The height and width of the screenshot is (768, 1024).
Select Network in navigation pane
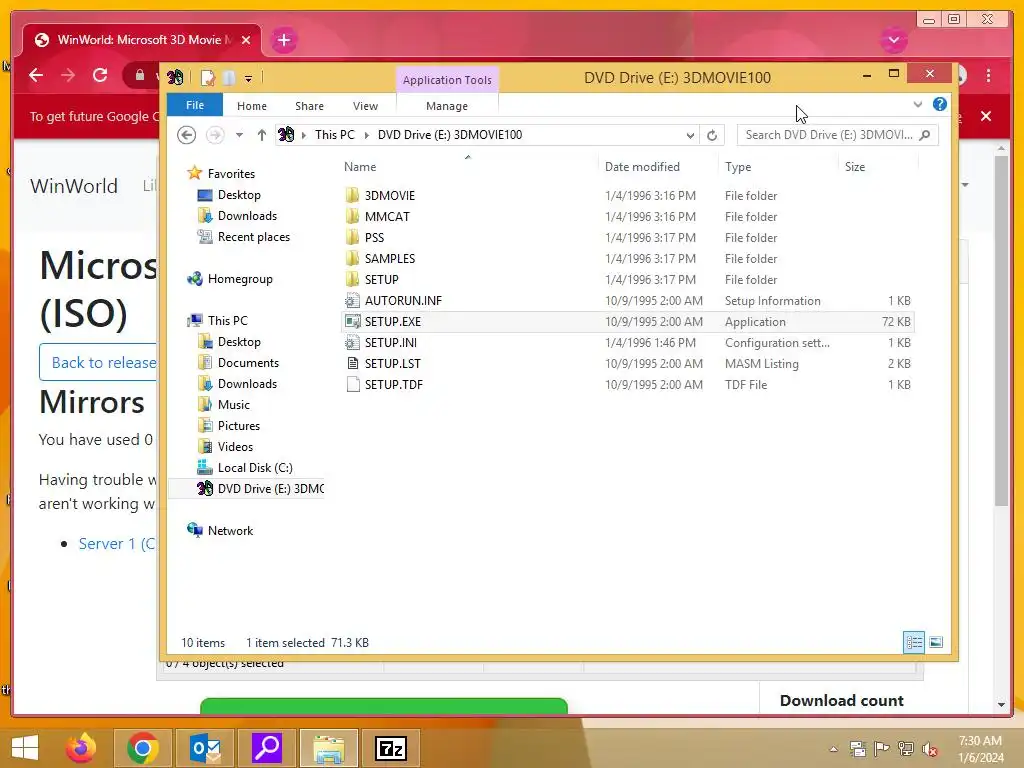[219, 530]
